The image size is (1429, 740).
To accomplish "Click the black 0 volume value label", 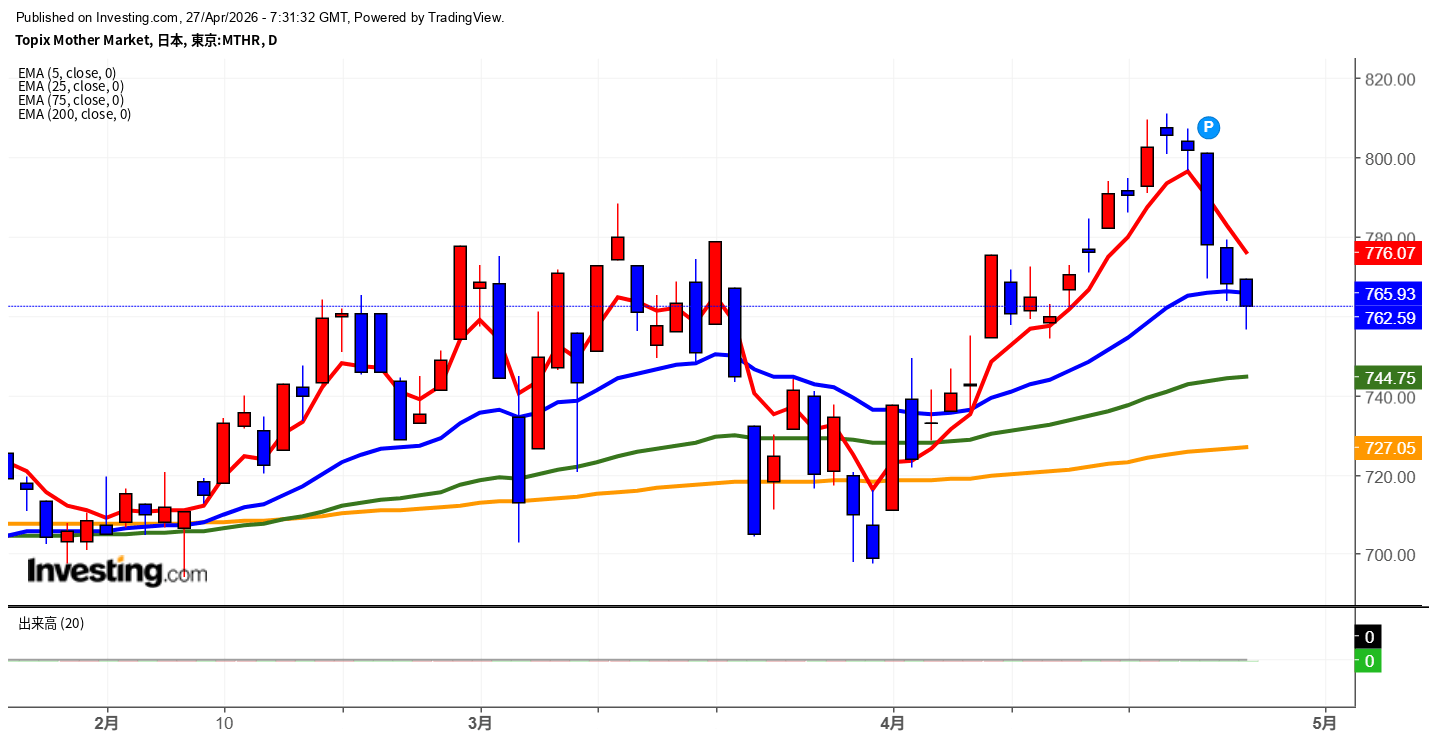I will pos(1369,637).
